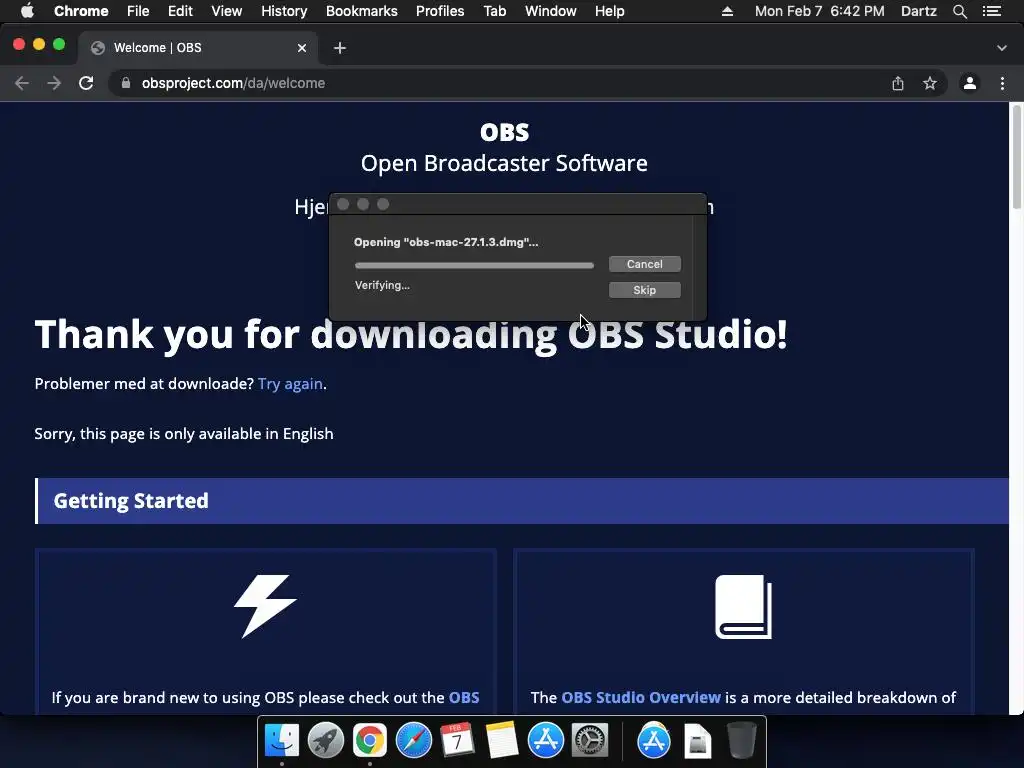Click the Getting Started heading
The image size is (1024, 768).
click(131, 501)
